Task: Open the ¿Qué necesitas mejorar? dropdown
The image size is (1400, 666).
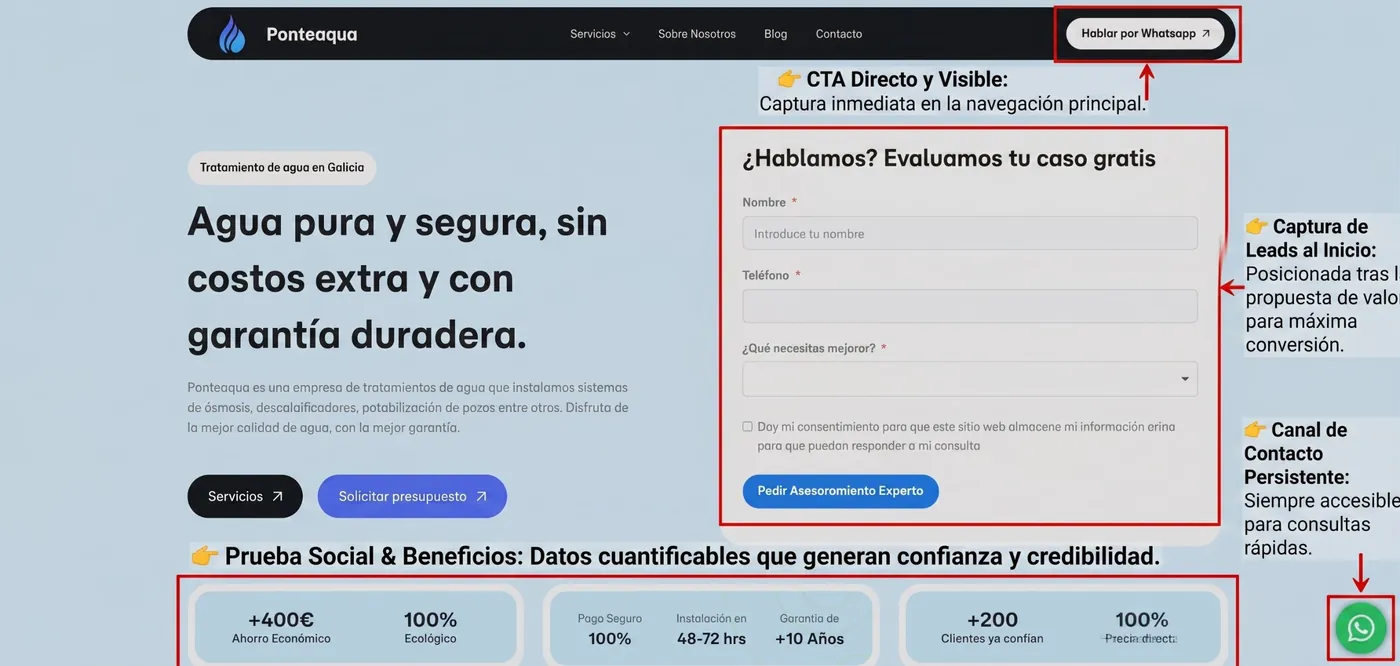Action: (970, 379)
